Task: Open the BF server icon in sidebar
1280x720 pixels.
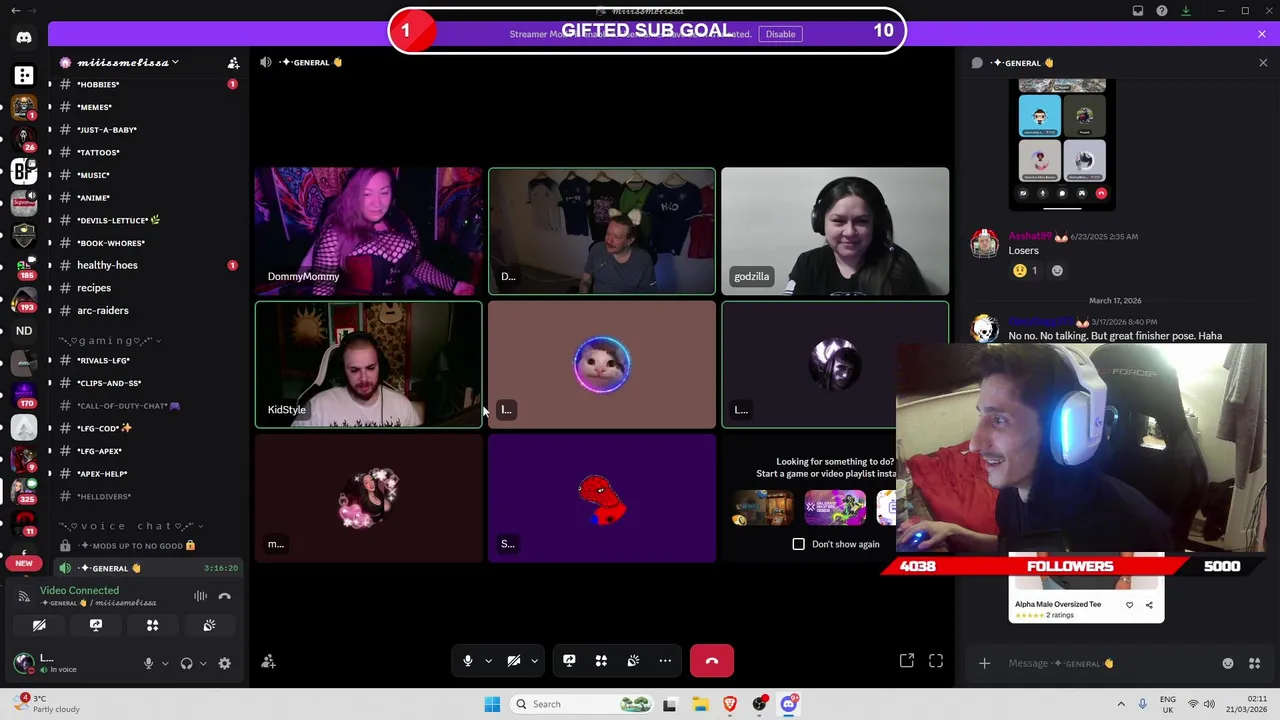Action: (24, 171)
